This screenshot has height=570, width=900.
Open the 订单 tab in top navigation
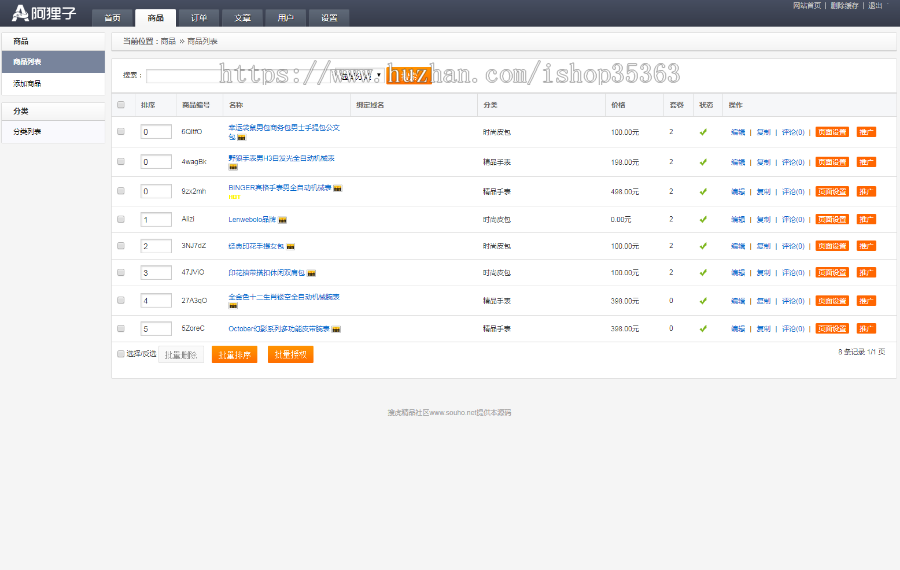tap(199, 18)
